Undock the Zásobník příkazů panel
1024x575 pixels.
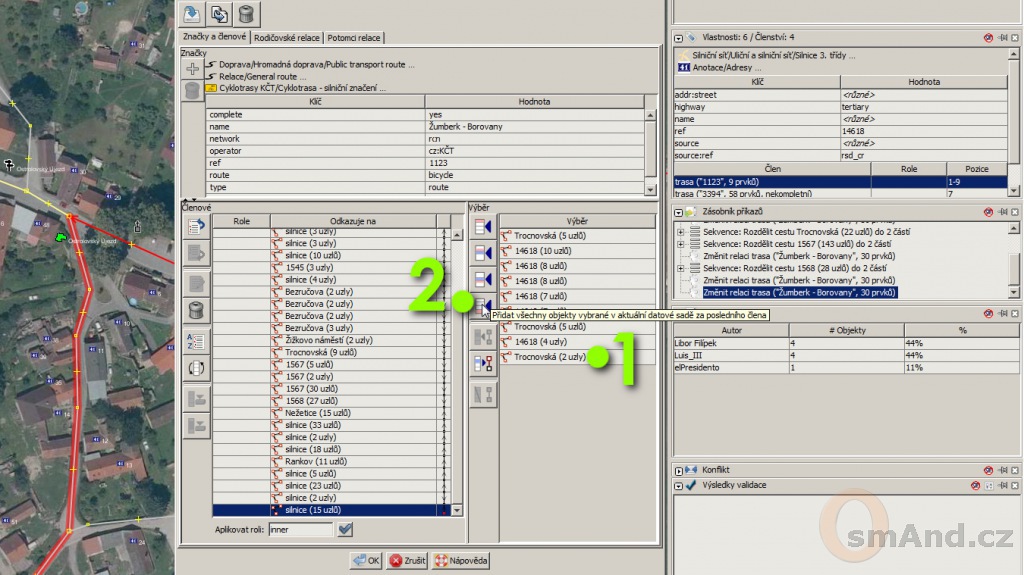[x=1002, y=212]
